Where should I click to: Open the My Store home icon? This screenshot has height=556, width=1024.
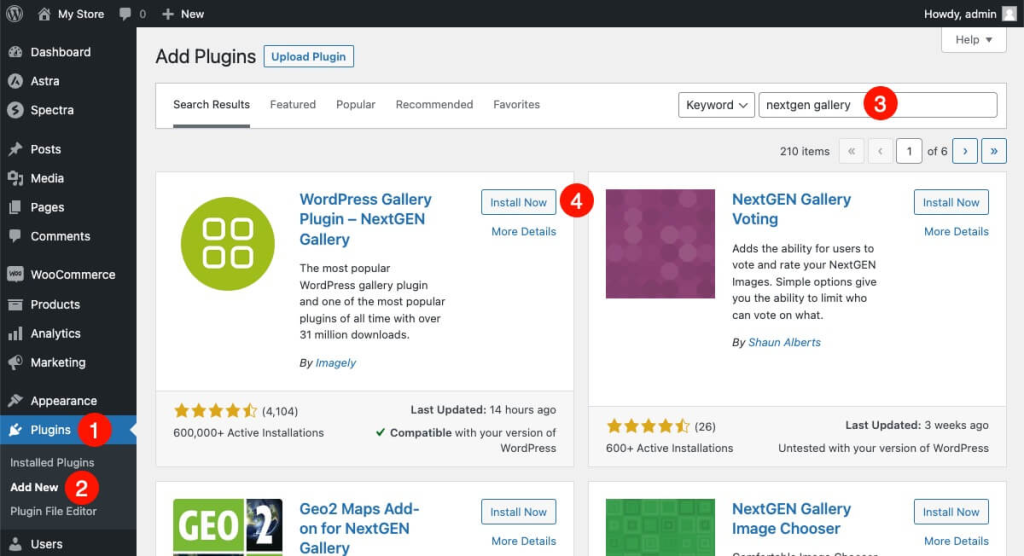(44, 14)
